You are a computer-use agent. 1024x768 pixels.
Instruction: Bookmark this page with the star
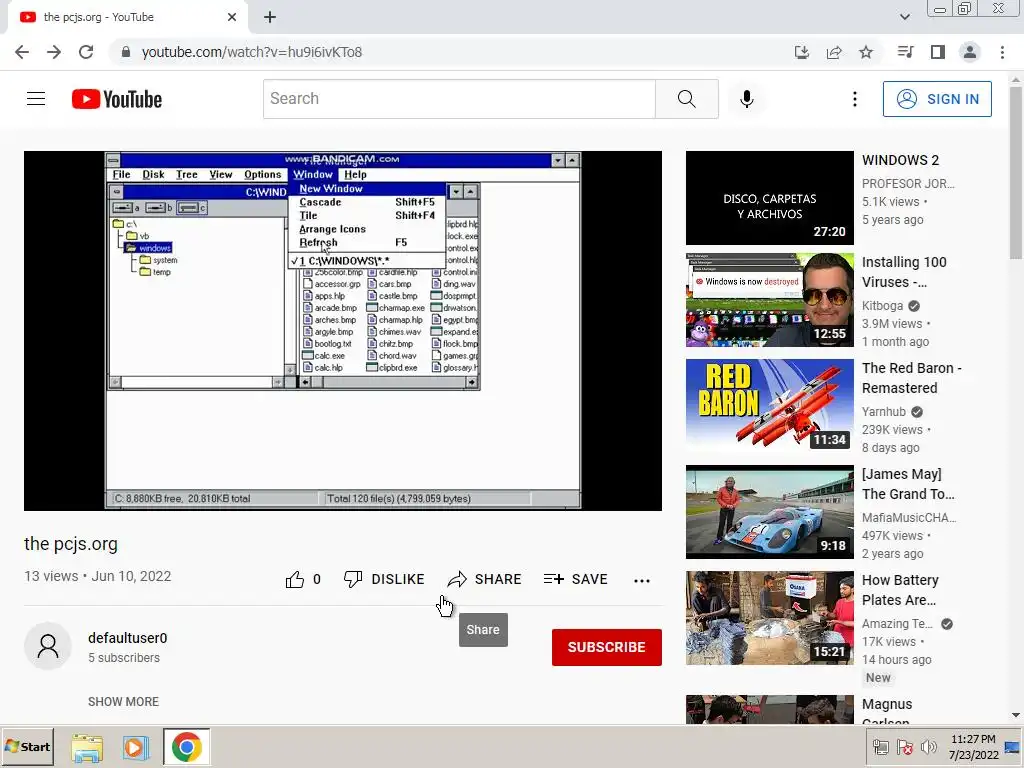coord(866,52)
